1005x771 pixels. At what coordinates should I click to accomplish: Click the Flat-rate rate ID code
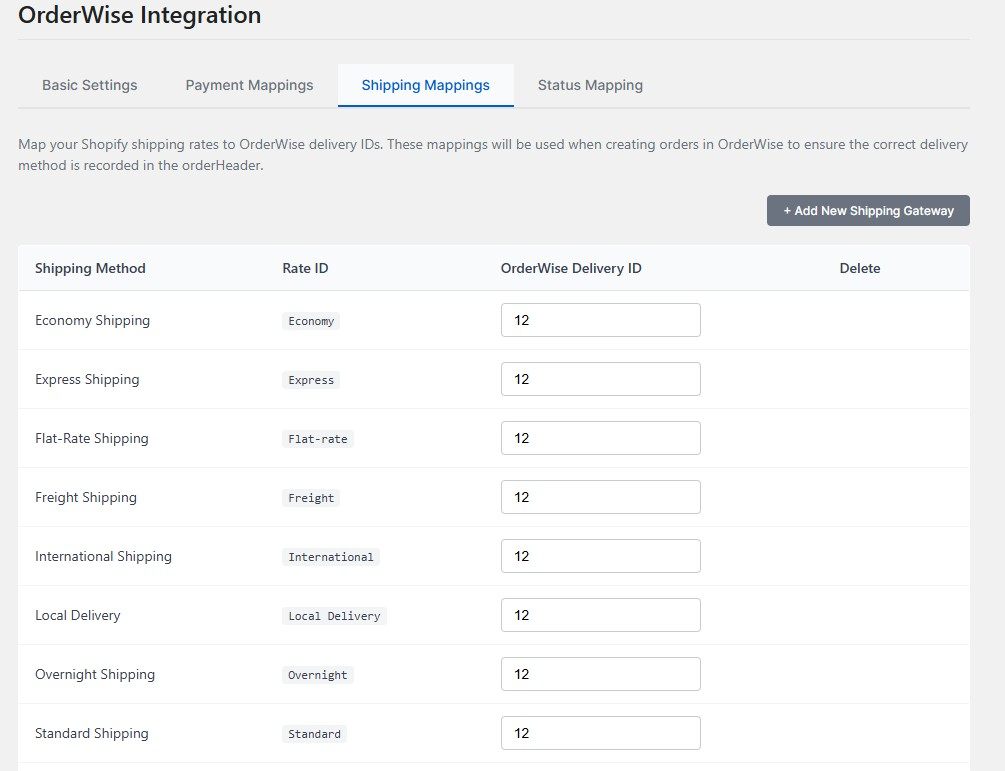[x=318, y=439]
